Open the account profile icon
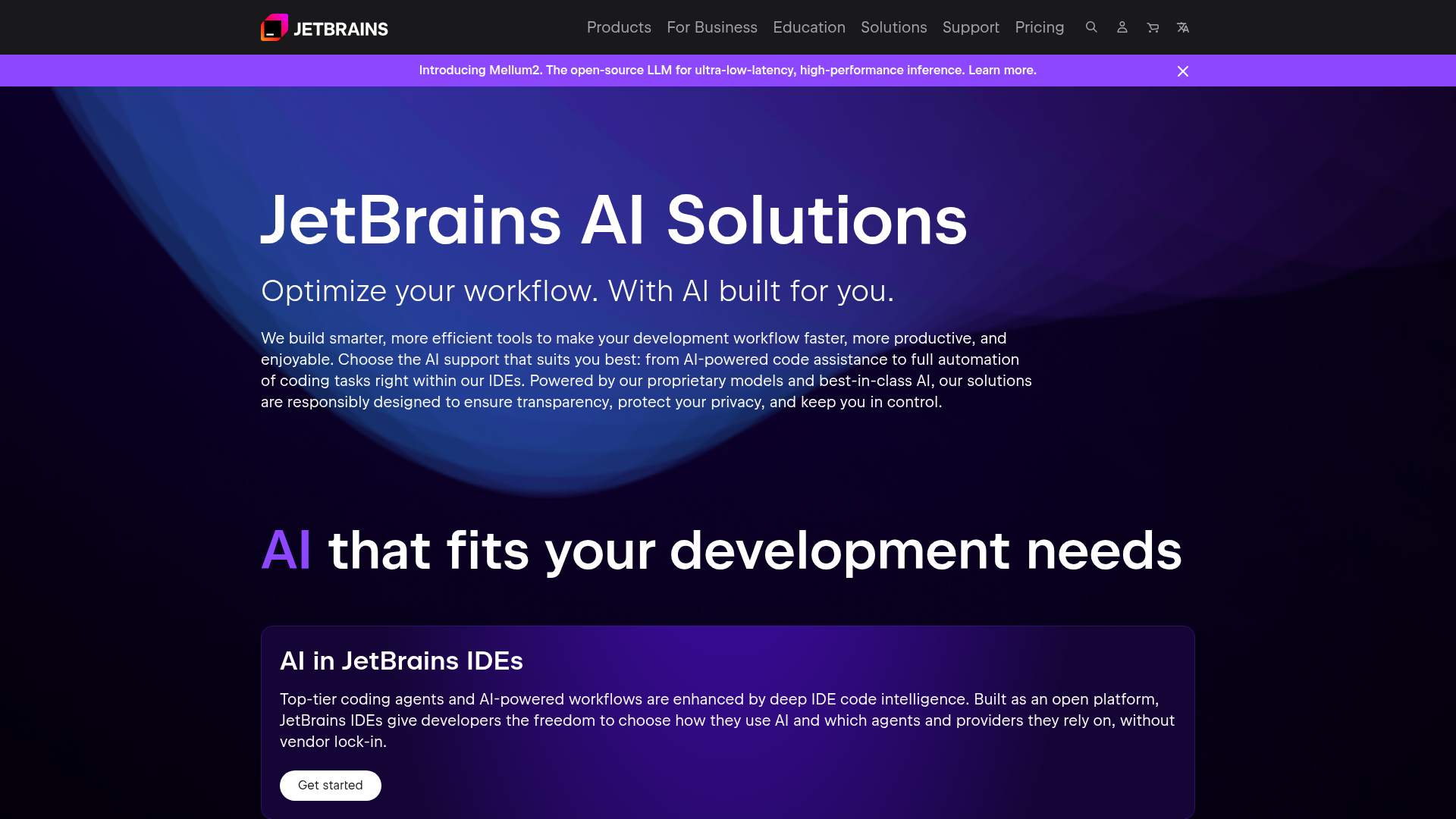 point(1122,27)
